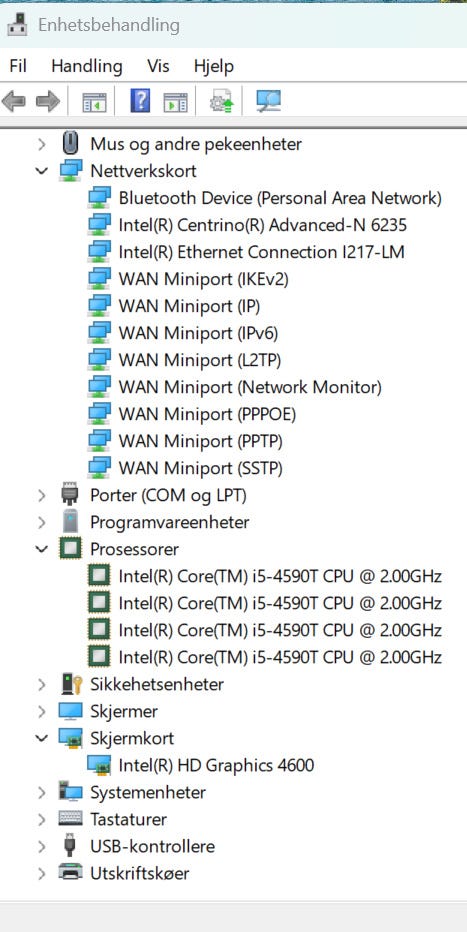Click the Scan for hardware changes icon
This screenshot has height=932, width=467.
pyautogui.click(x=269, y=102)
